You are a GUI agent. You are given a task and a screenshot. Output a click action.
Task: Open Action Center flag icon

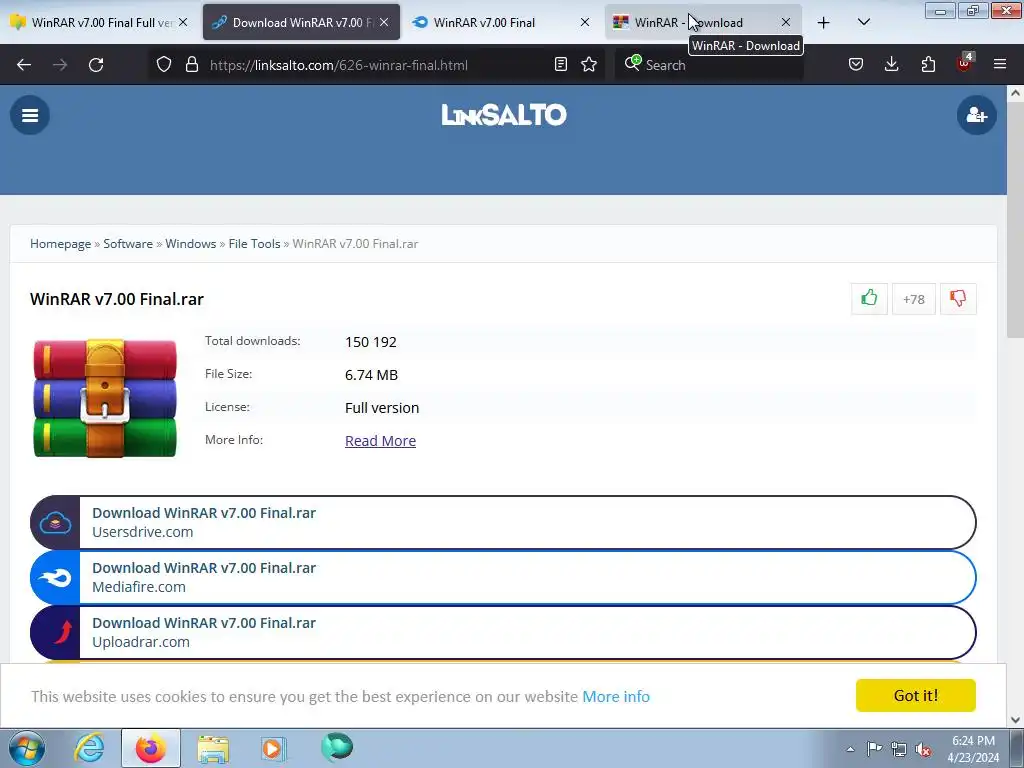[x=874, y=749]
